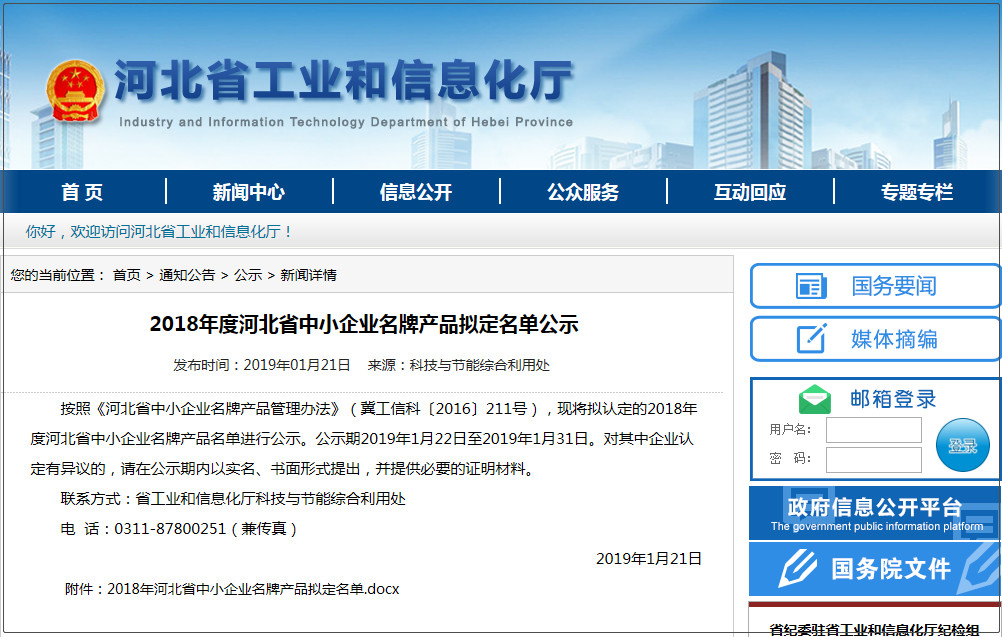The height and width of the screenshot is (637, 1002).
Task: Select 公众服务 navigation item
Action: pos(582,192)
